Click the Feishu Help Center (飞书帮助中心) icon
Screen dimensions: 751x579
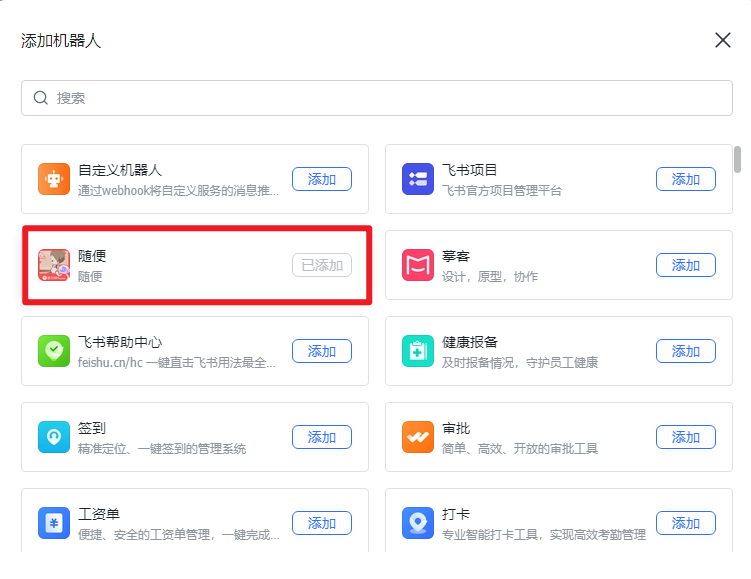pos(54,351)
